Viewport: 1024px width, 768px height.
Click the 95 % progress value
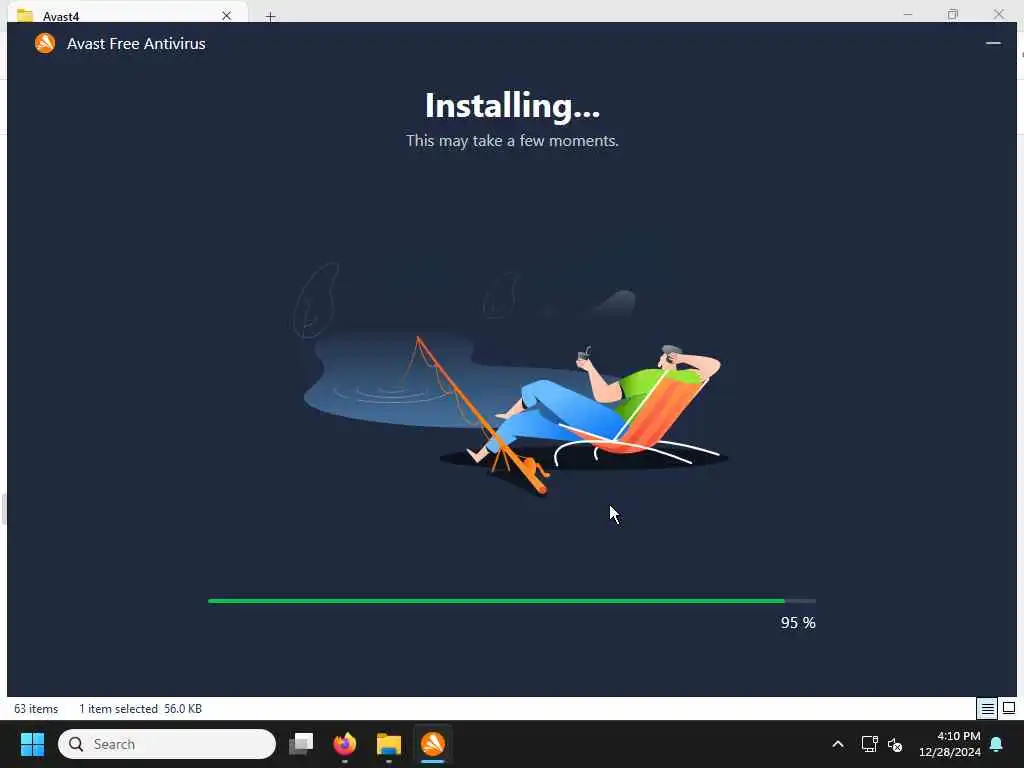click(798, 623)
